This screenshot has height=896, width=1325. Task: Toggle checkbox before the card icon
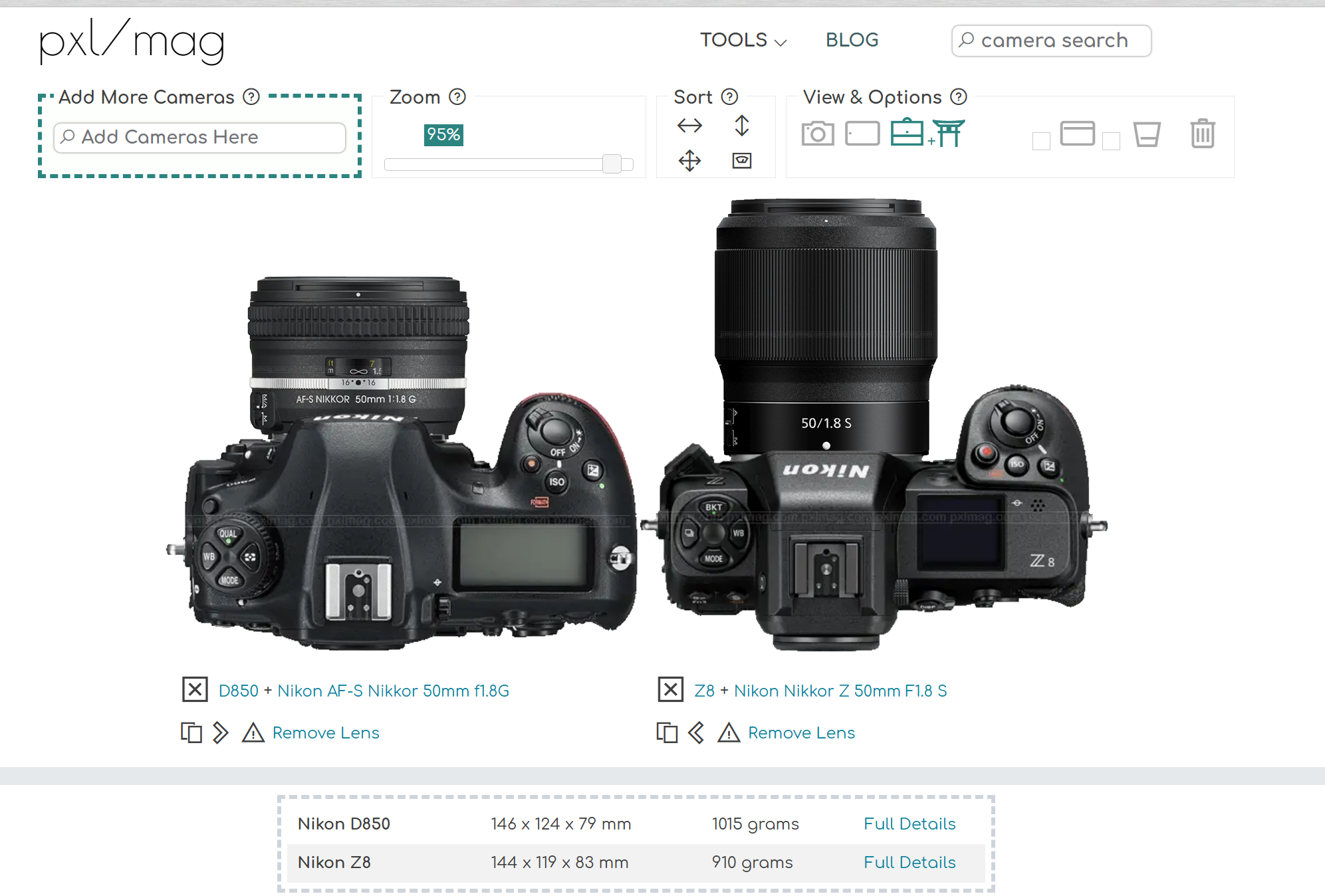[x=1041, y=141]
